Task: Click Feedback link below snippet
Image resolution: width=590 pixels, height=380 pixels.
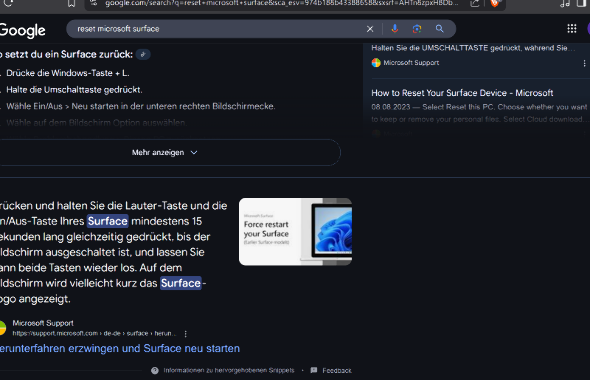Action: [x=337, y=371]
